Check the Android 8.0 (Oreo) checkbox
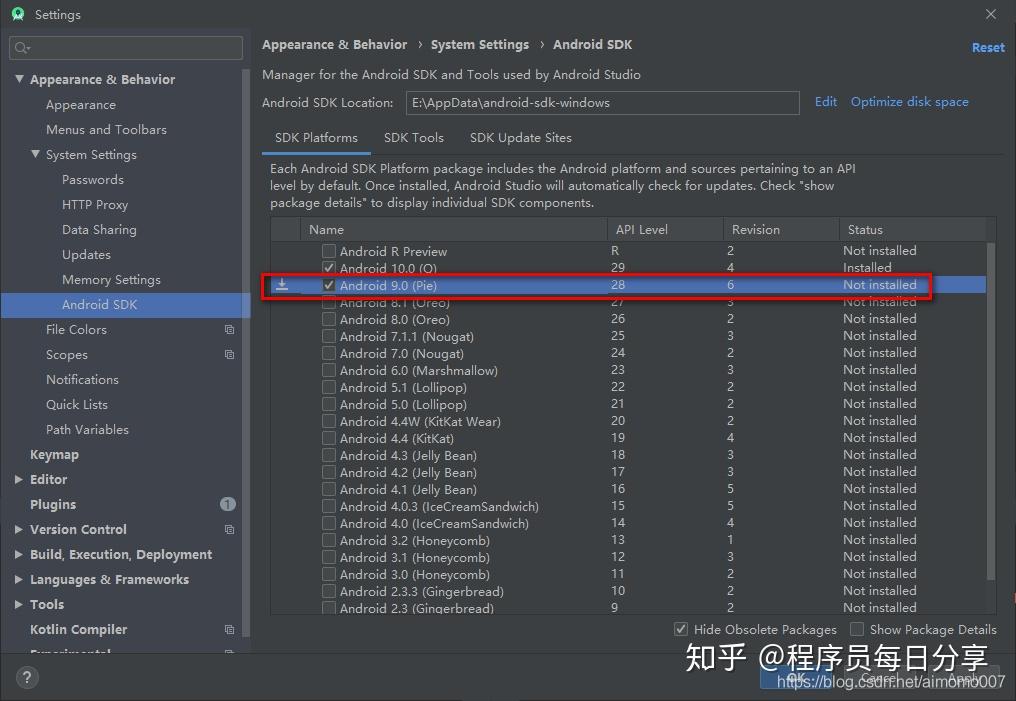The width and height of the screenshot is (1016, 701). [x=329, y=319]
